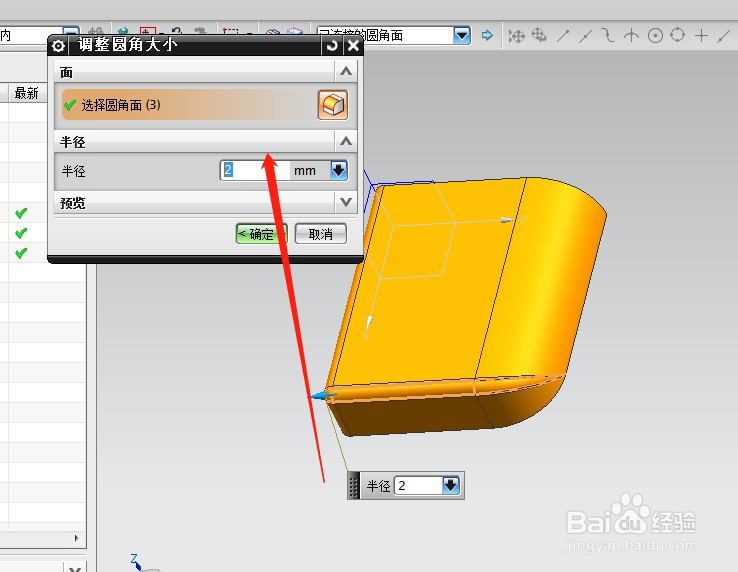This screenshot has height=572, width=738.
Task: Close the 调整圆角大小 dialog
Action: tap(353, 45)
